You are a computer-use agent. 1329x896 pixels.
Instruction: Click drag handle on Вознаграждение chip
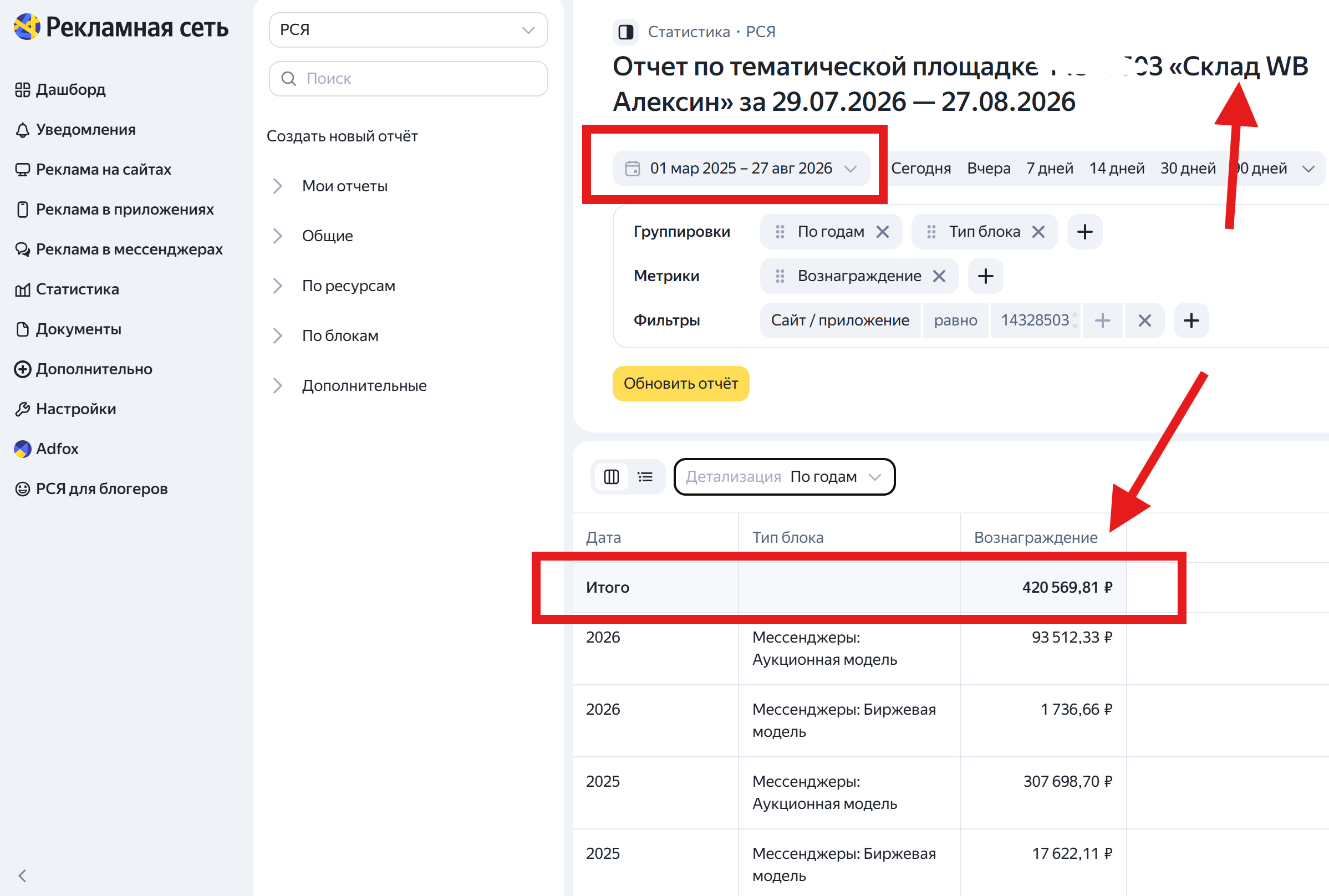pos(780,277)
